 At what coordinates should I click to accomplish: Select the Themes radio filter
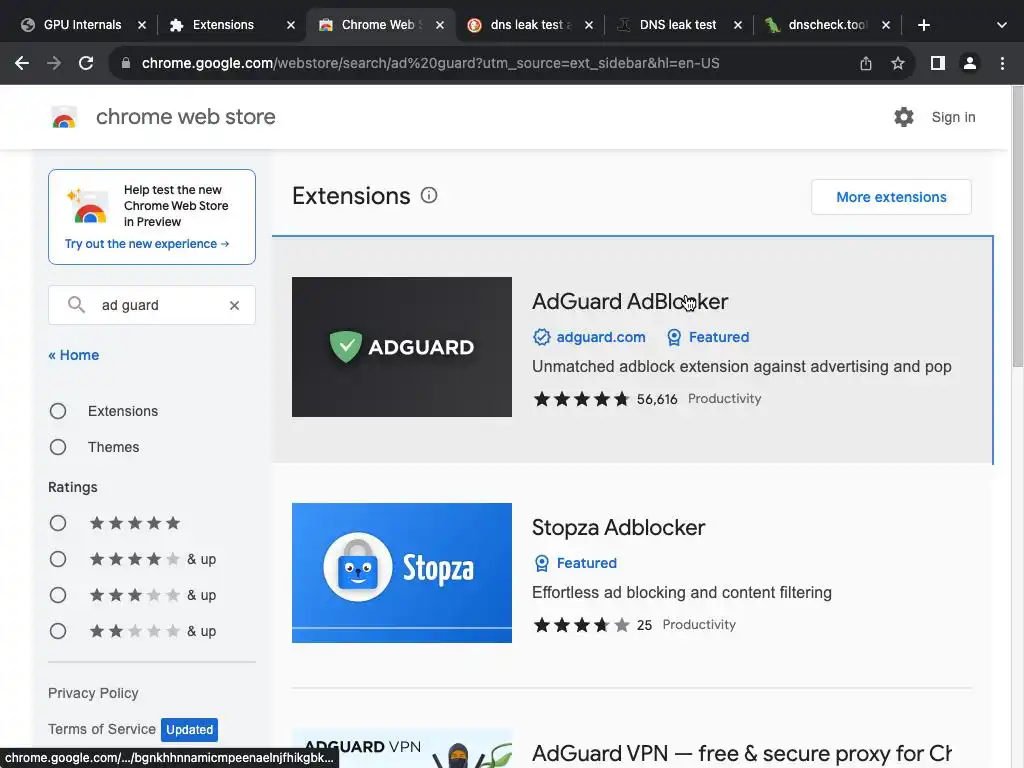(58, 447)
